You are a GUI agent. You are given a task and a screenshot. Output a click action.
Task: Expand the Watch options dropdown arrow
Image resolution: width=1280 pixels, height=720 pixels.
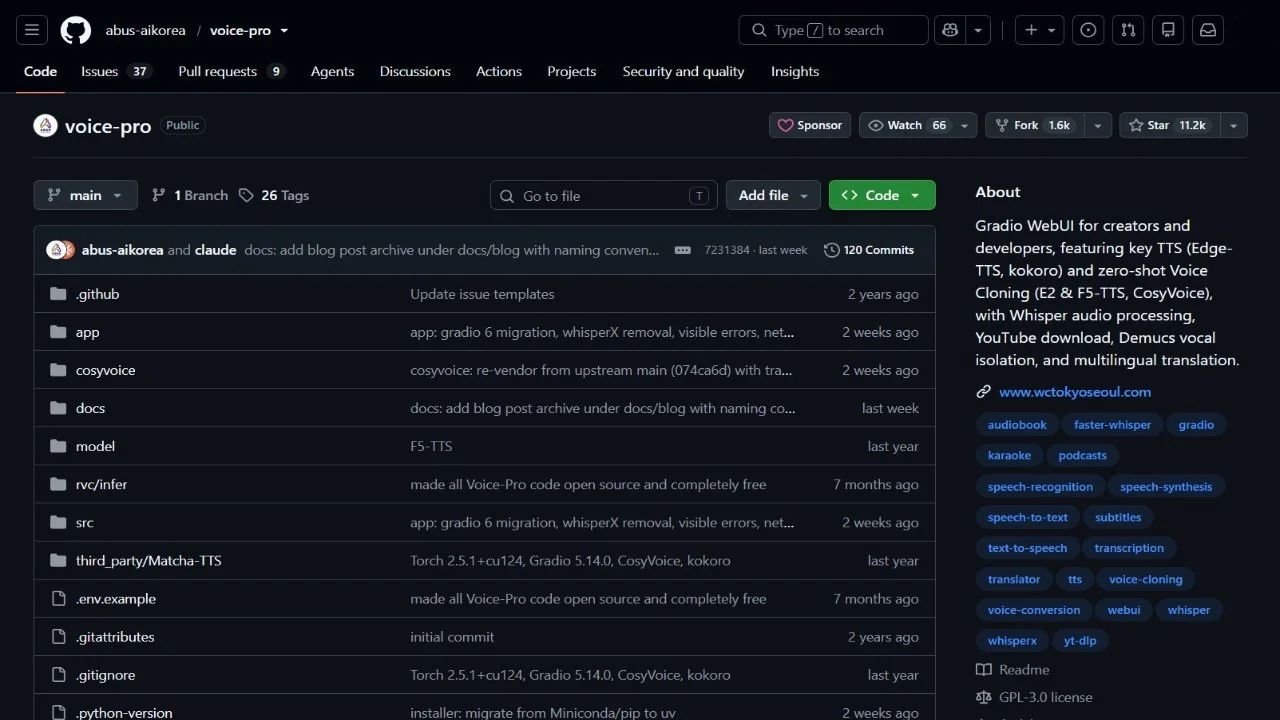pos(964,125)
